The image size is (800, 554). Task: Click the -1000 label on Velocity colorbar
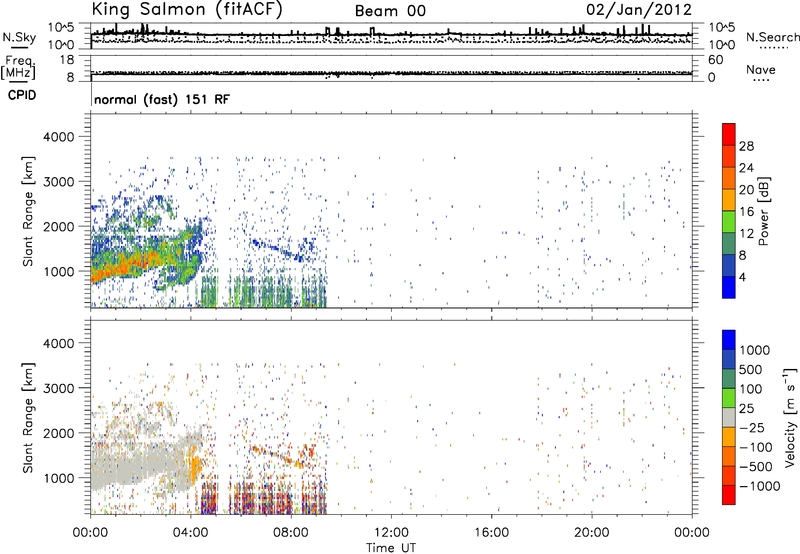pos(760,486)
